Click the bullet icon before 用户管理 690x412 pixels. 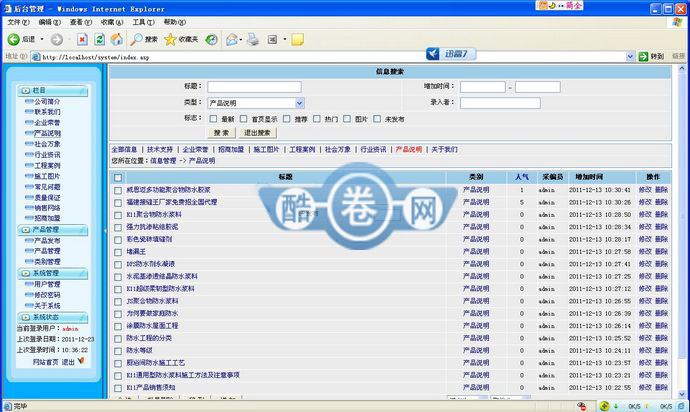pos(29,284)
